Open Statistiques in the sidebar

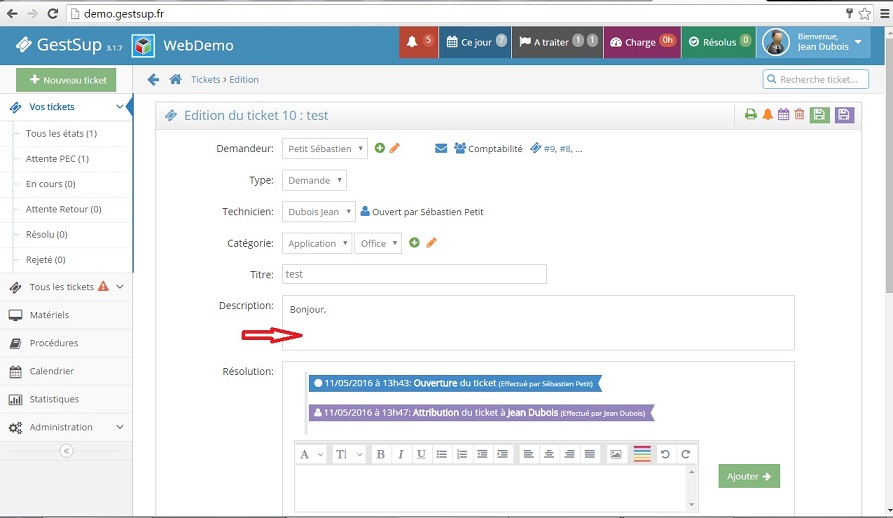(x=66, y=399)
